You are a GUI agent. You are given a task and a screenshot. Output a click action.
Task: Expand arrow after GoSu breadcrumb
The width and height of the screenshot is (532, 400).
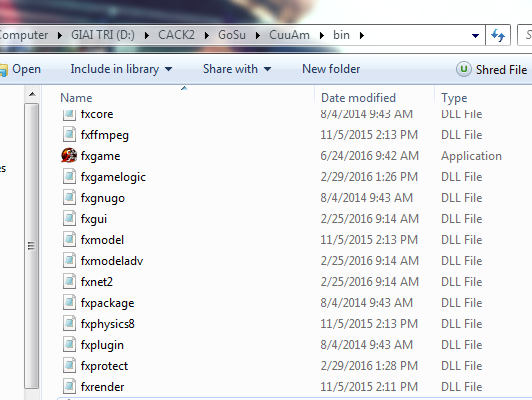tap(258, 35)
